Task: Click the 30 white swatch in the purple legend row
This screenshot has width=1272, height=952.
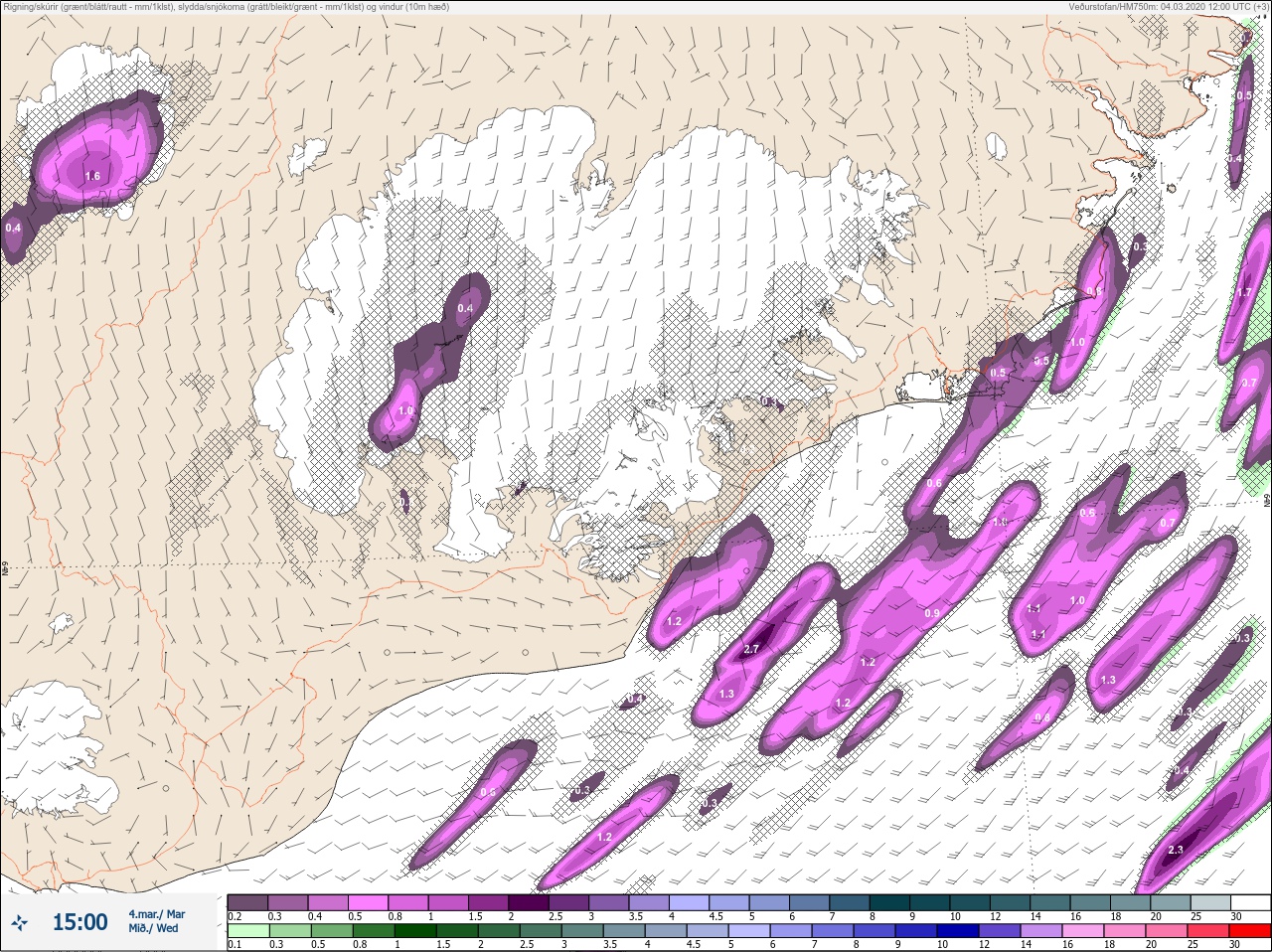Action: [1250, 902]
